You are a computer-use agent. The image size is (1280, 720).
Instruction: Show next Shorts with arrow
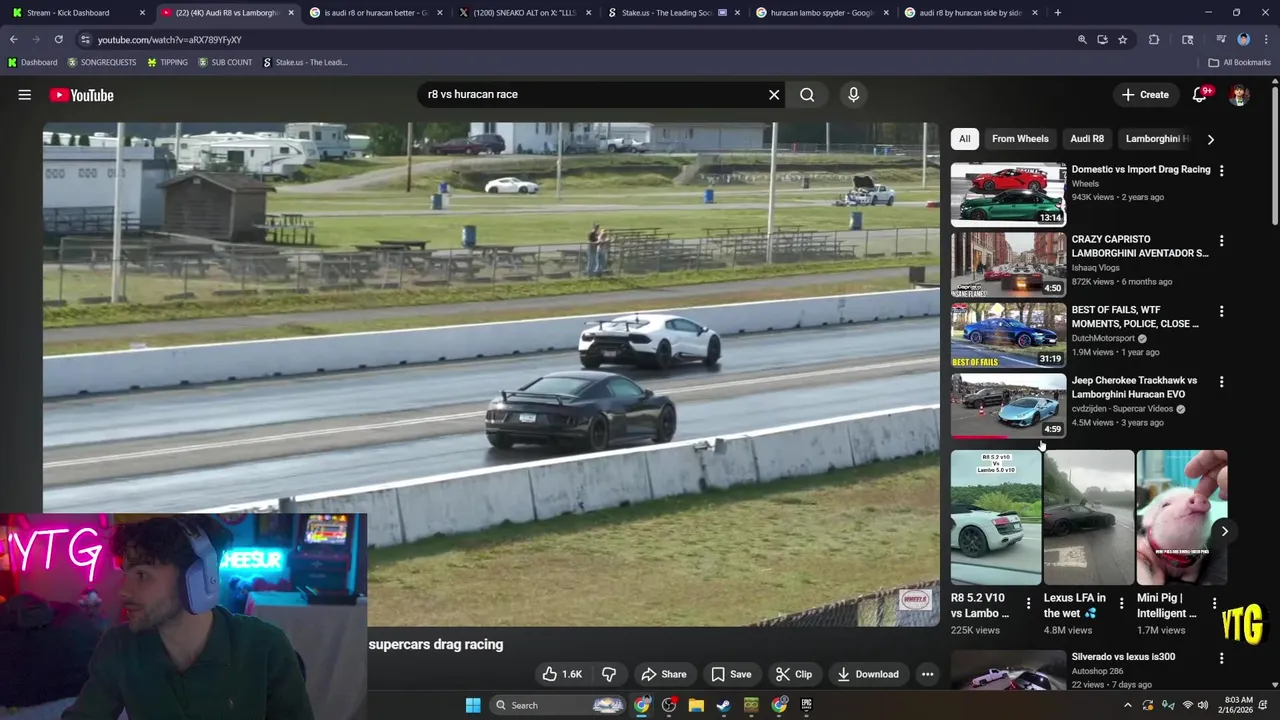coord(1224,531)
